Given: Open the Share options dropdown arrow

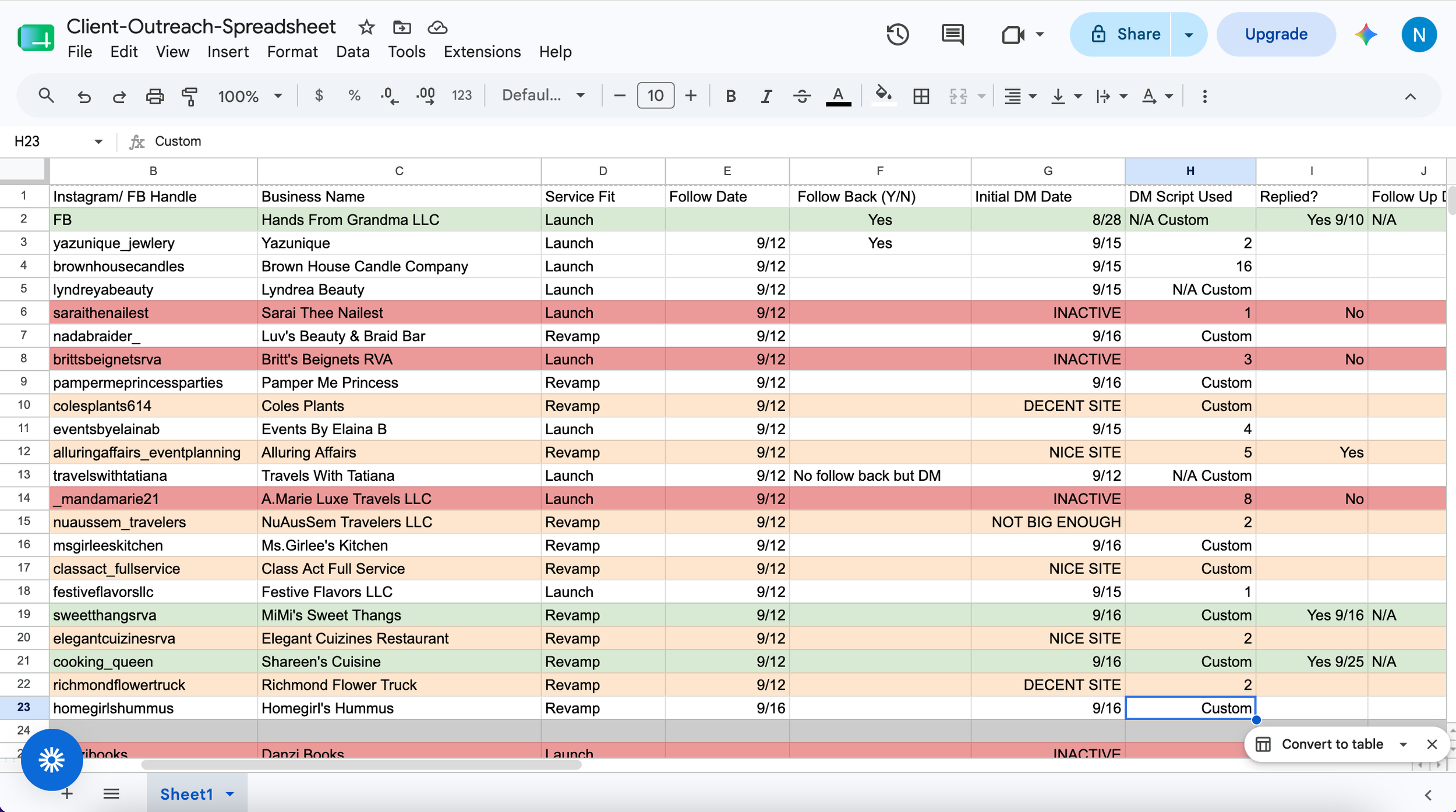Looking at the screenshot, I should tap(1189, 35).
